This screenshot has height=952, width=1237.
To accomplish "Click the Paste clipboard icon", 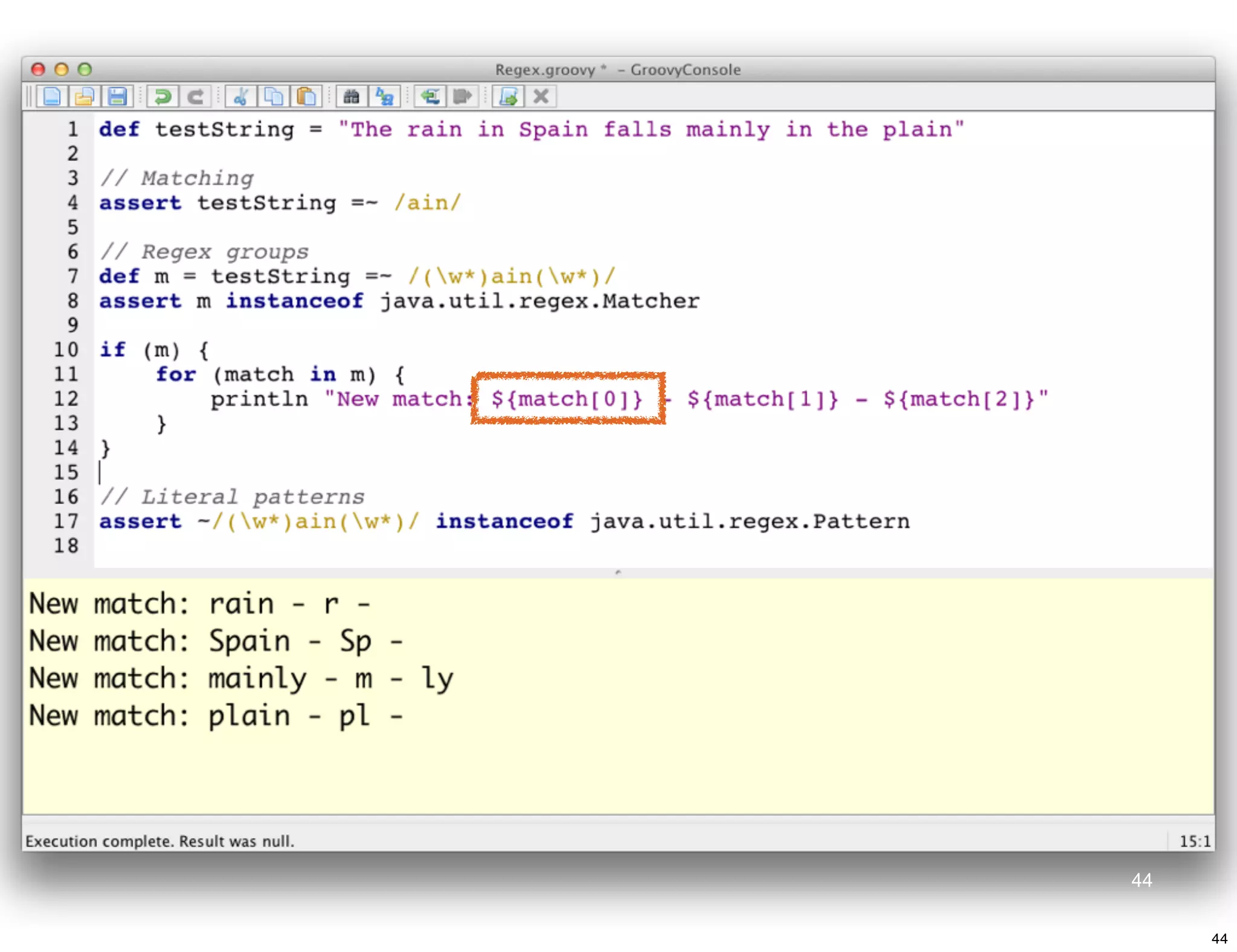I will click(306, 97).
